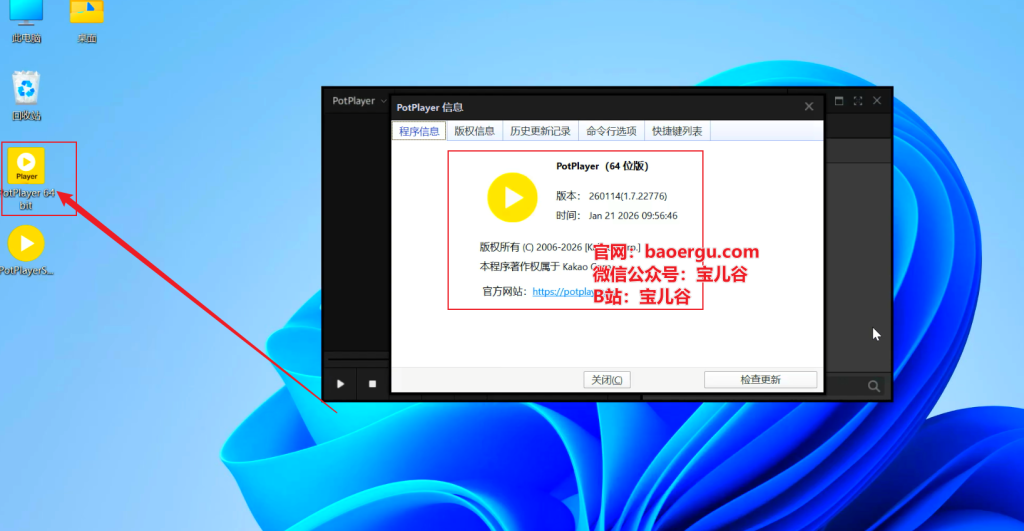Click the version text 260114(1.7.22776)

[628, 196]
